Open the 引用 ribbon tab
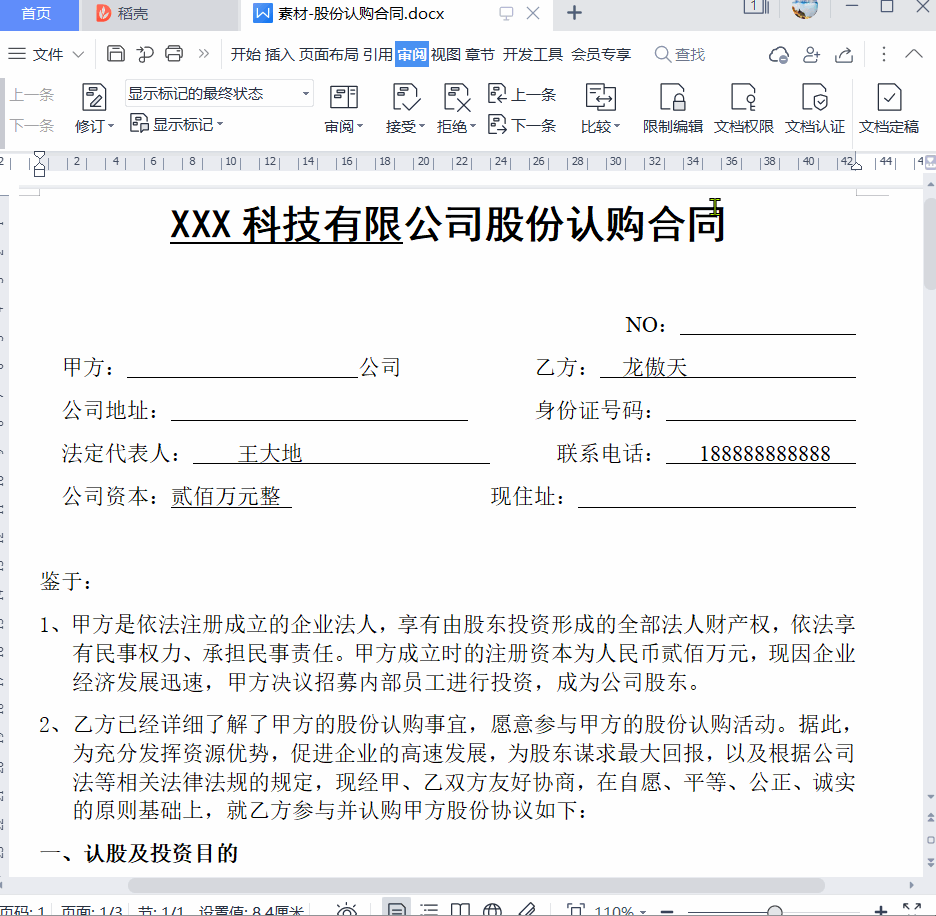Screen dimensions: 936x916 click(x=377, y=54)
